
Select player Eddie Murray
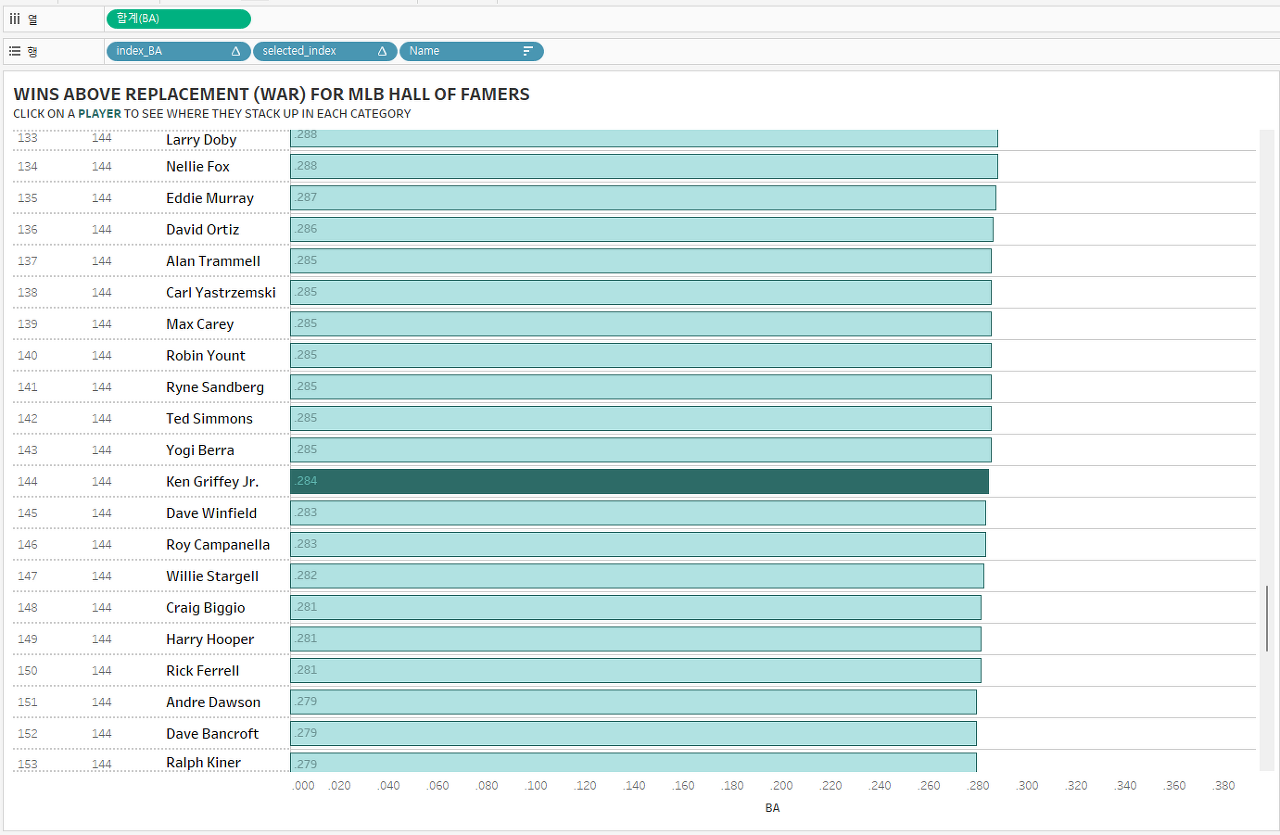pos(210,198)
